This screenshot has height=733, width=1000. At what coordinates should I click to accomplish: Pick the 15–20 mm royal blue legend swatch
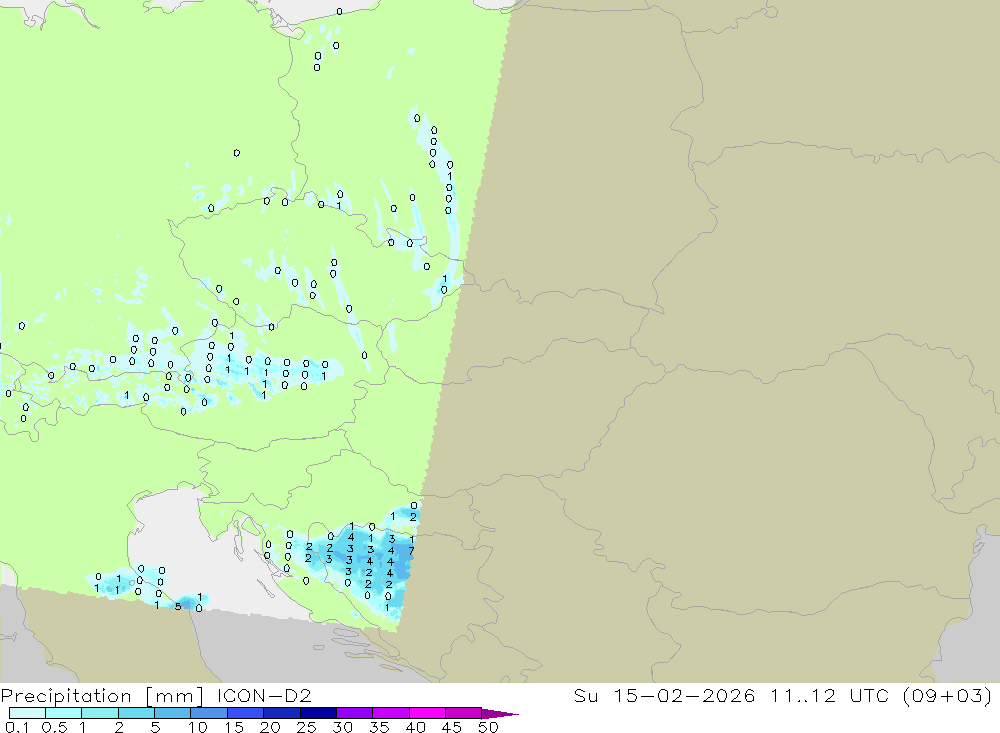245,713
